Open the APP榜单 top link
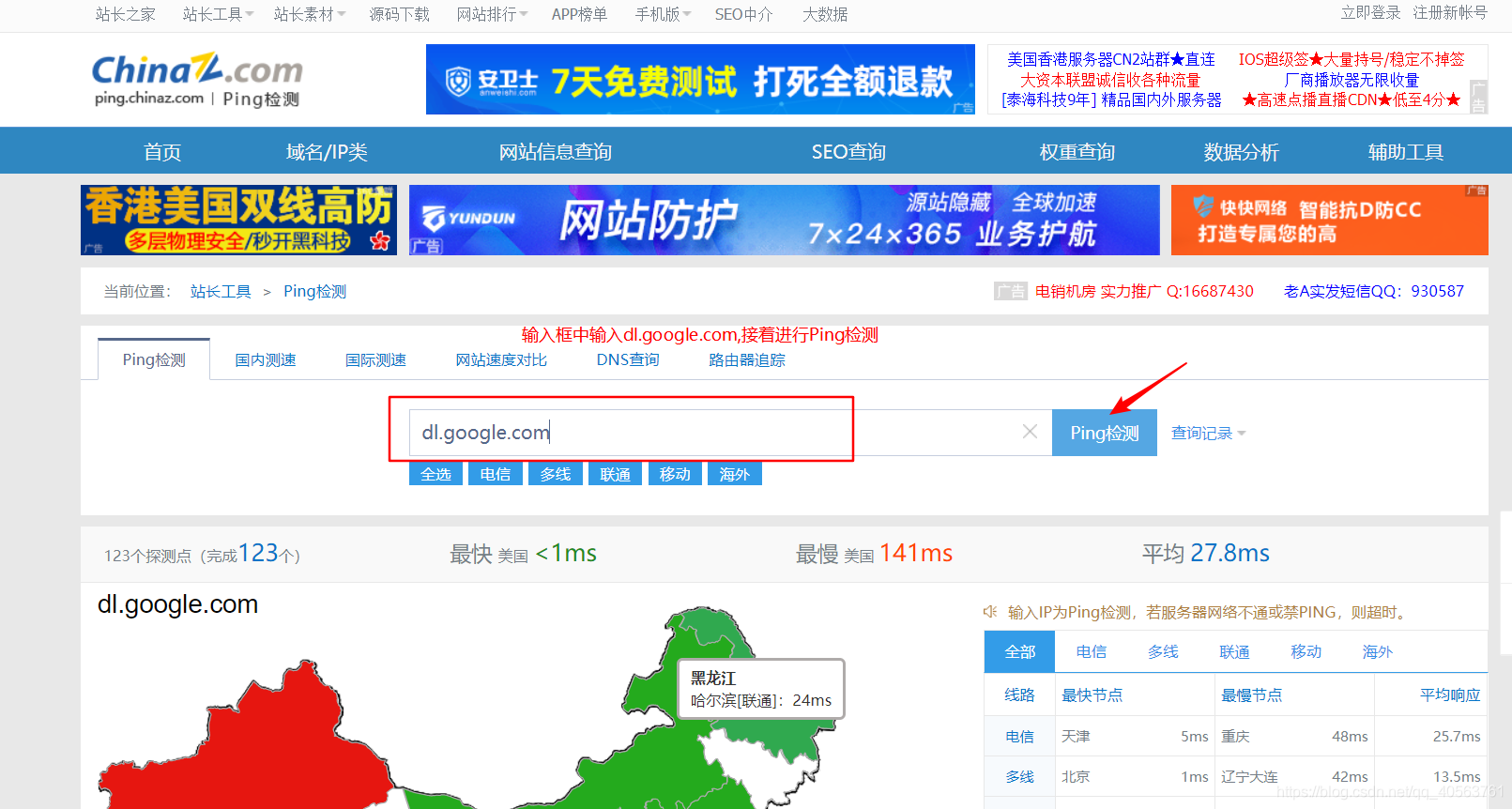 (x=579, y=14)
